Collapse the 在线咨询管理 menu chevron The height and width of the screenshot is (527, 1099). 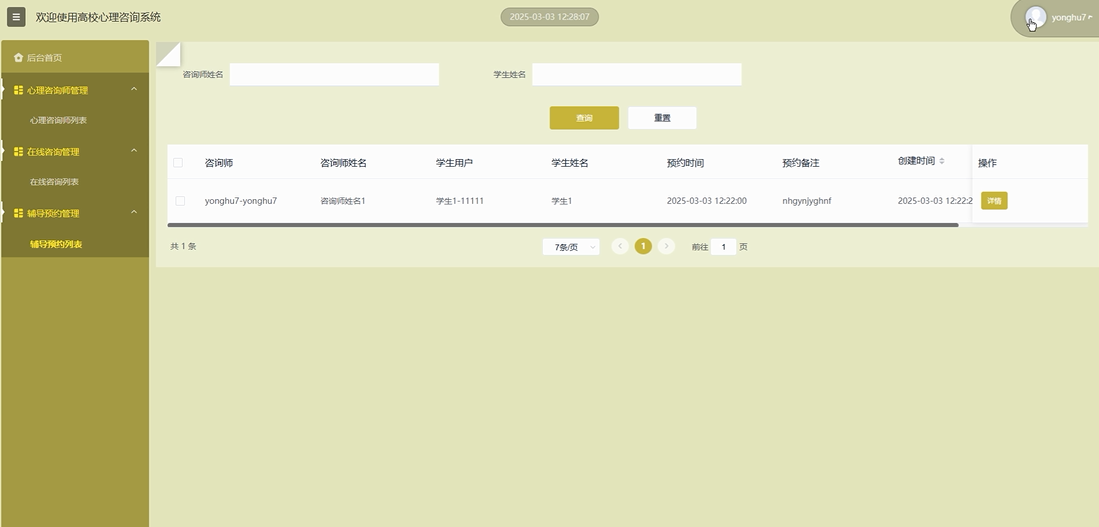click(134, 152)
